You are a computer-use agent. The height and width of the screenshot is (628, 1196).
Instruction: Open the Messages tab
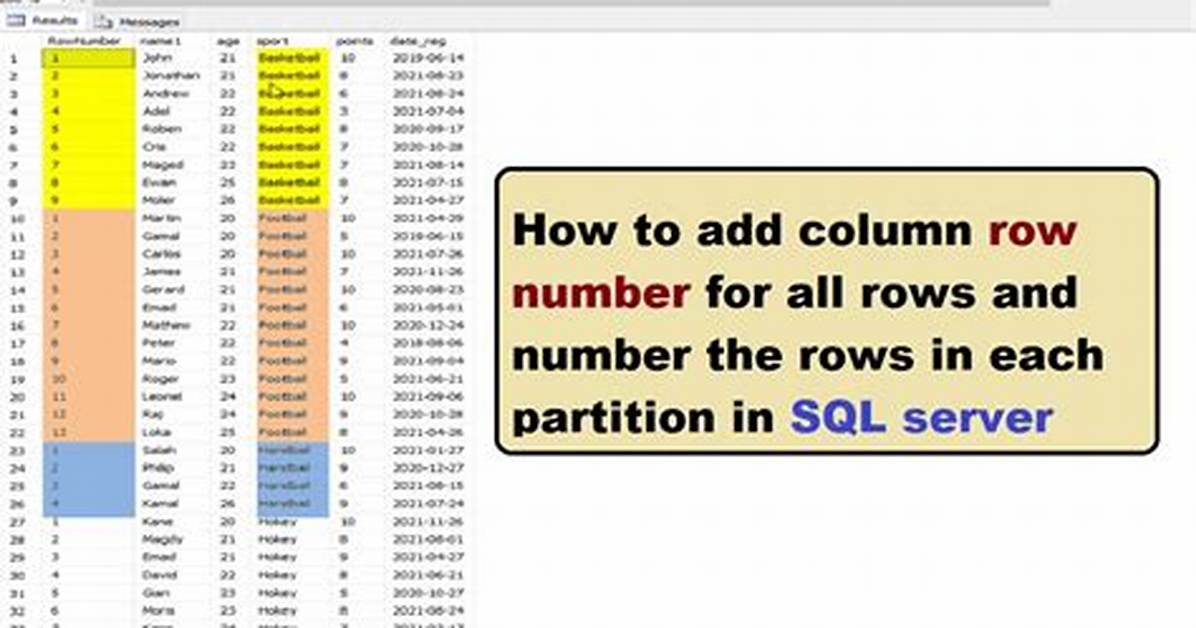point(138,21)
